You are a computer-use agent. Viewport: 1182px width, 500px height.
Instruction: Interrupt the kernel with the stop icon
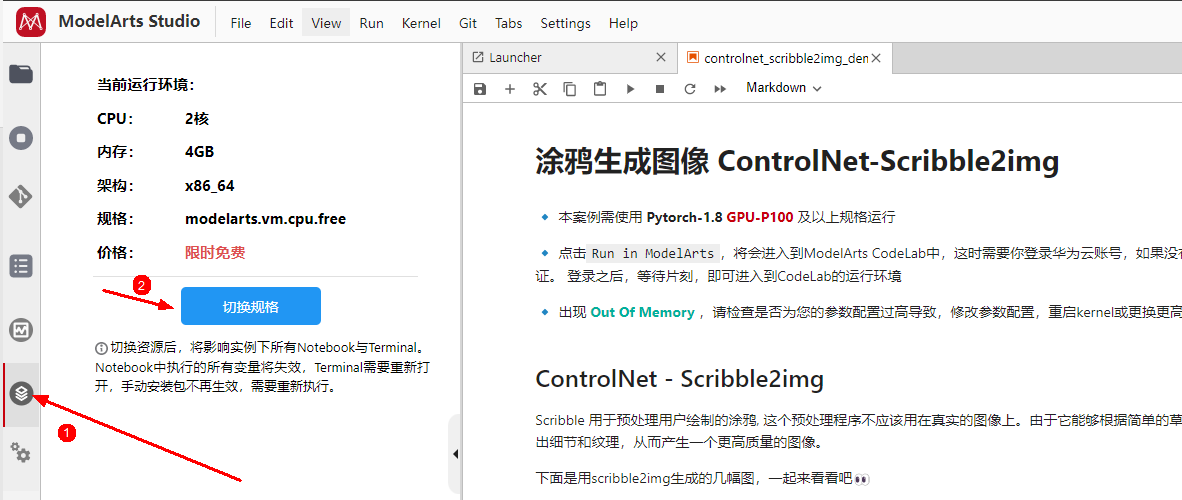coord(660,89)
